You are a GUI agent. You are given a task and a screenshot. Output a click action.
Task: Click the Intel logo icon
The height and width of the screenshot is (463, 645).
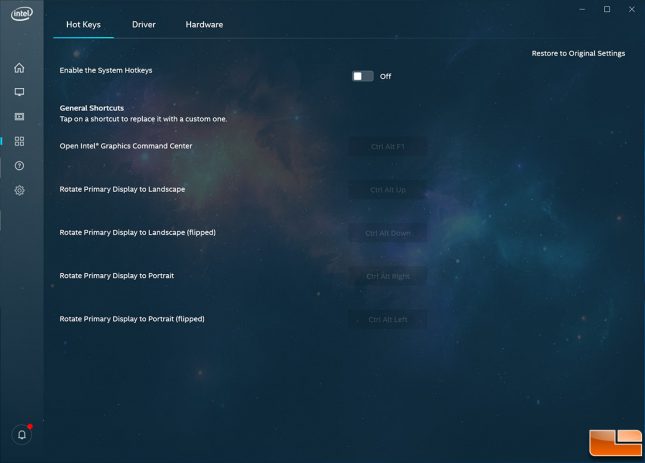point(21,14)
